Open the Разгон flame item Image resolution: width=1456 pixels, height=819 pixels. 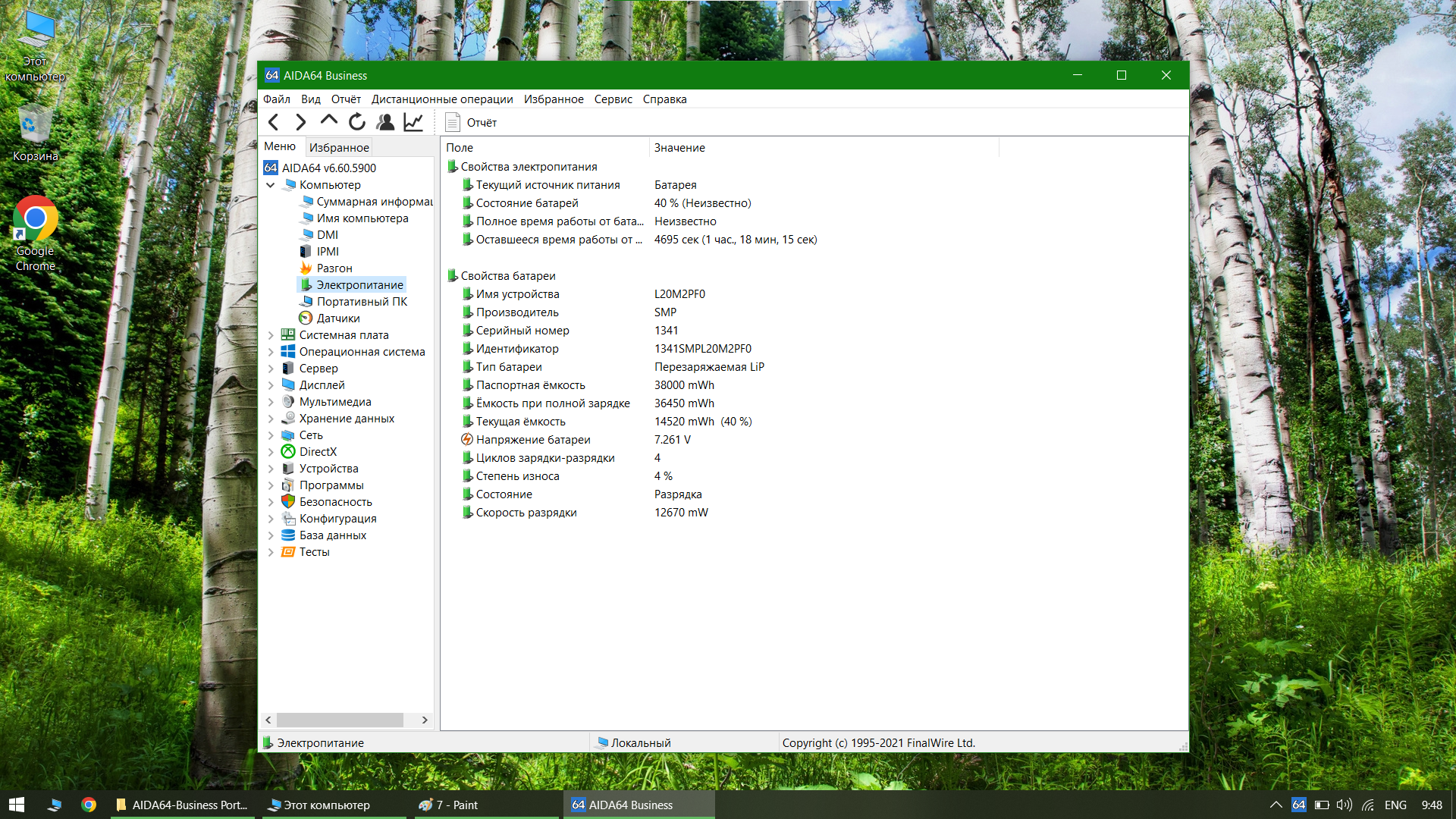334,268
